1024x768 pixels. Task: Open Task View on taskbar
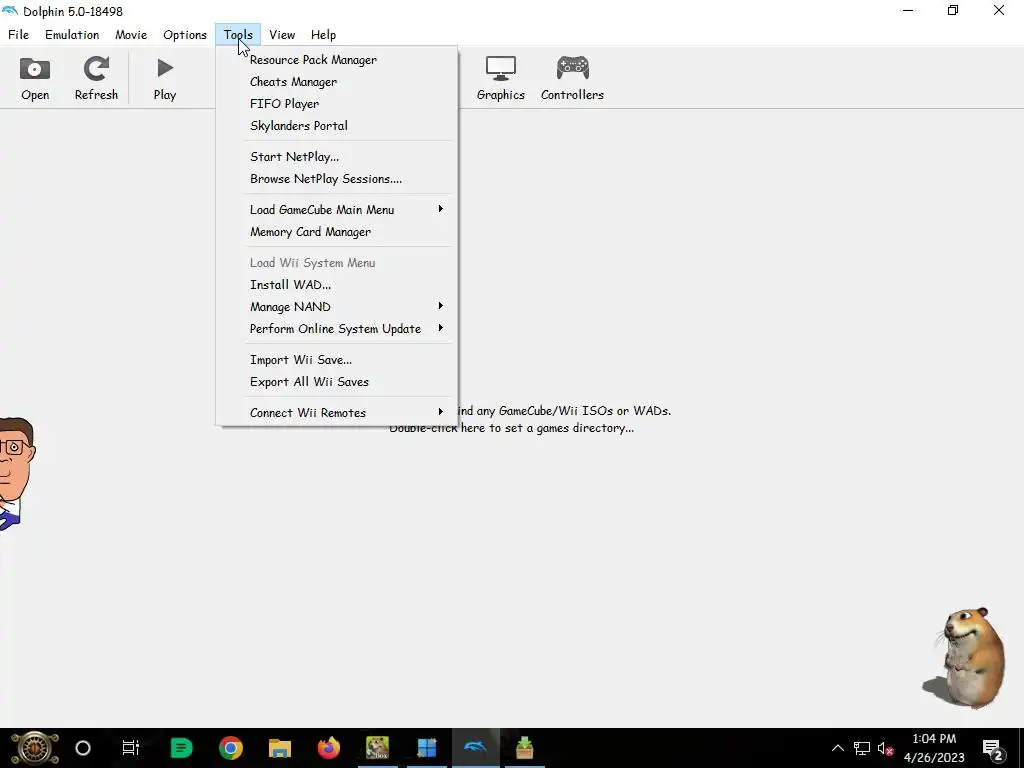[131, 748]
